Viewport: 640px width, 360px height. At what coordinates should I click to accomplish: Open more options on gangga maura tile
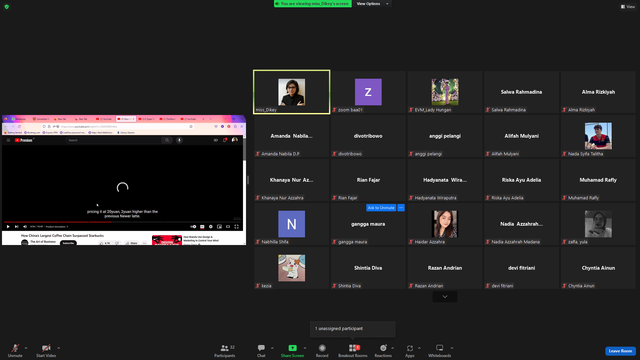tap(401, 208)
